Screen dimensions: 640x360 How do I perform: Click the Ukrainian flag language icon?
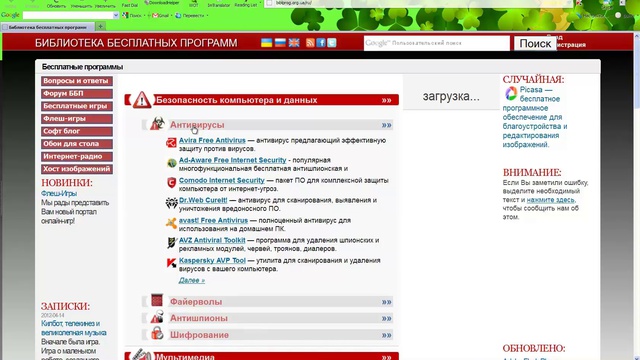[267, 43]
